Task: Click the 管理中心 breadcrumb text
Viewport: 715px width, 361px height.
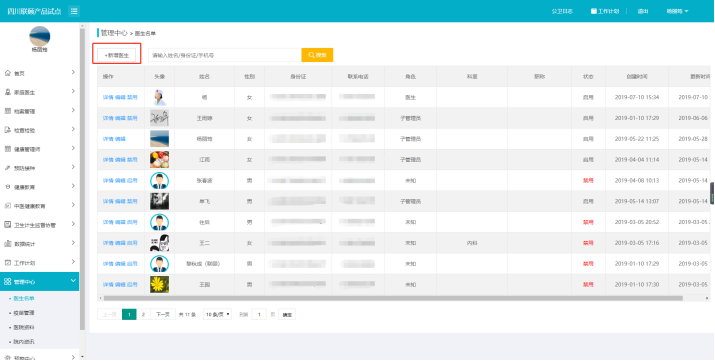Action: (x=114, y=33)
